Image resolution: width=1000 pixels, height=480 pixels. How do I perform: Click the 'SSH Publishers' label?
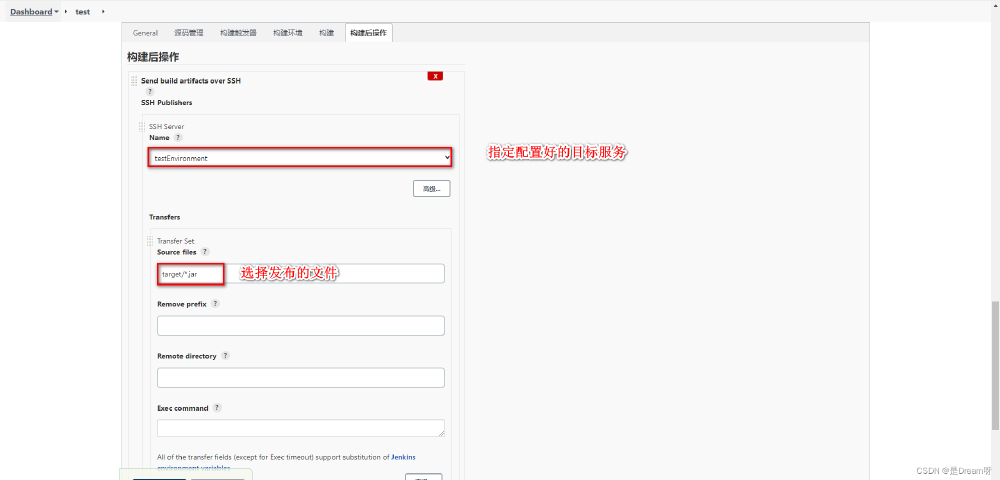(166, 102)
